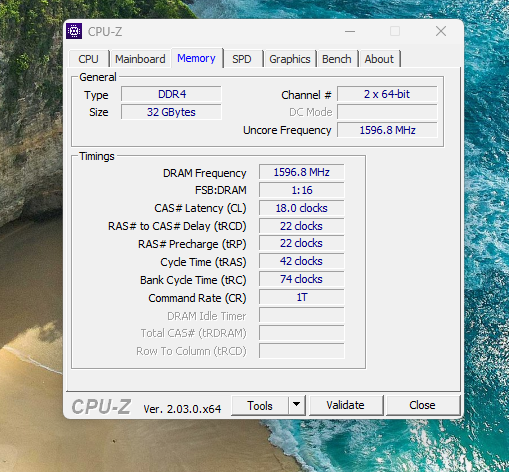Click the DDR4 memory type value

(171, 94)
